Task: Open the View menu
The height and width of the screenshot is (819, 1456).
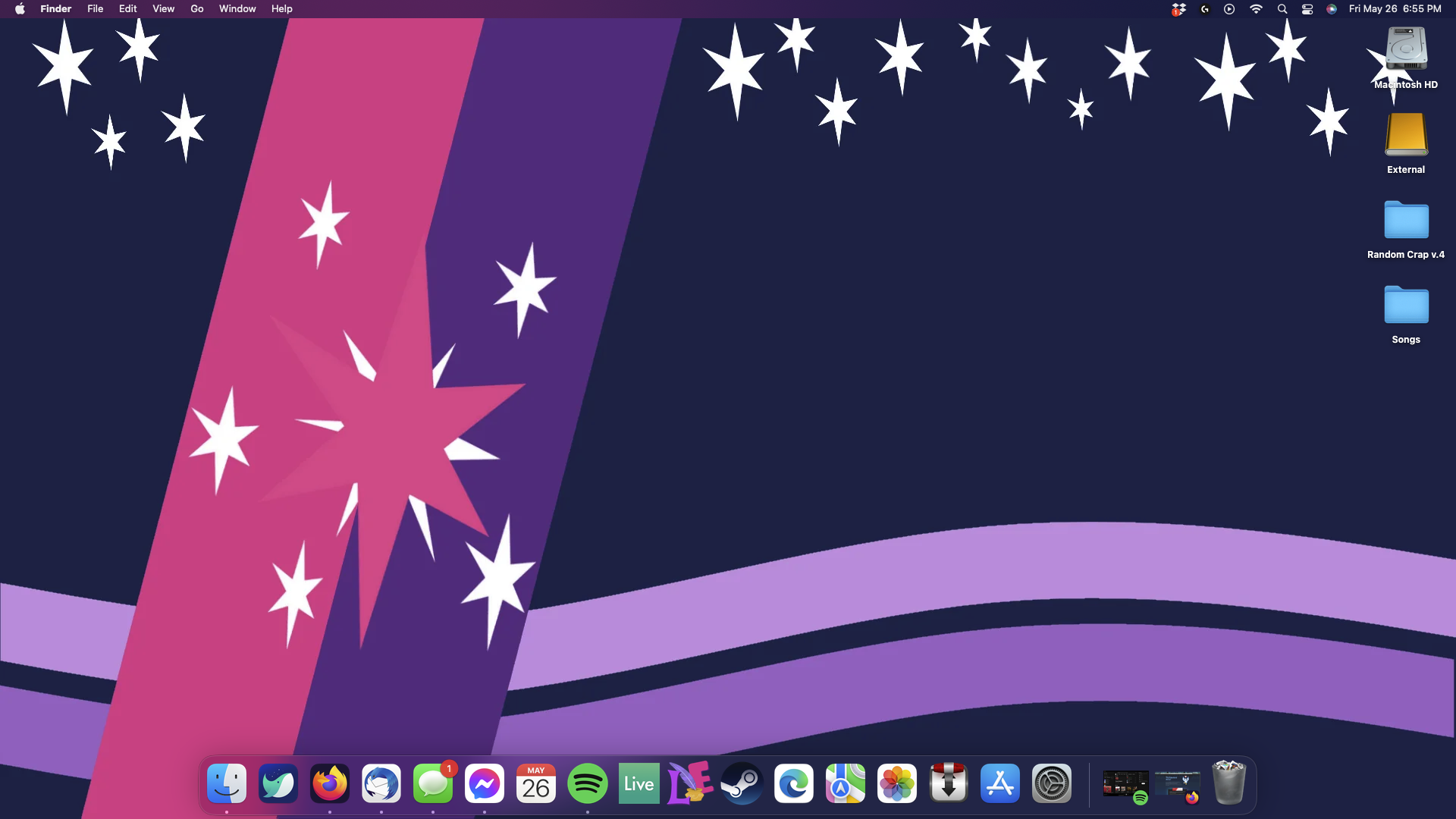Action: coord(163,9)
